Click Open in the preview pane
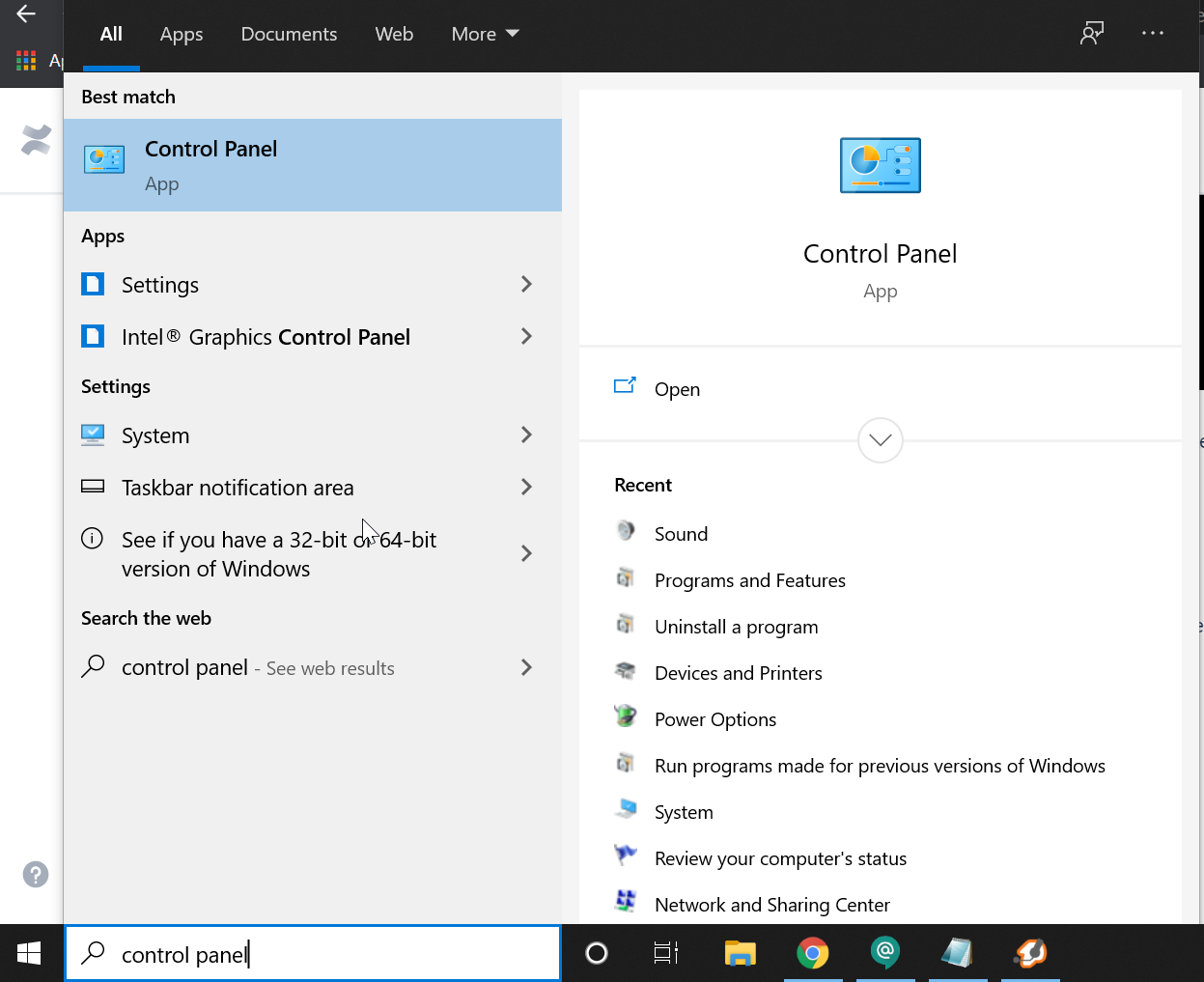The width and height of the screenshot is (1204, 982). pos(677,389)
